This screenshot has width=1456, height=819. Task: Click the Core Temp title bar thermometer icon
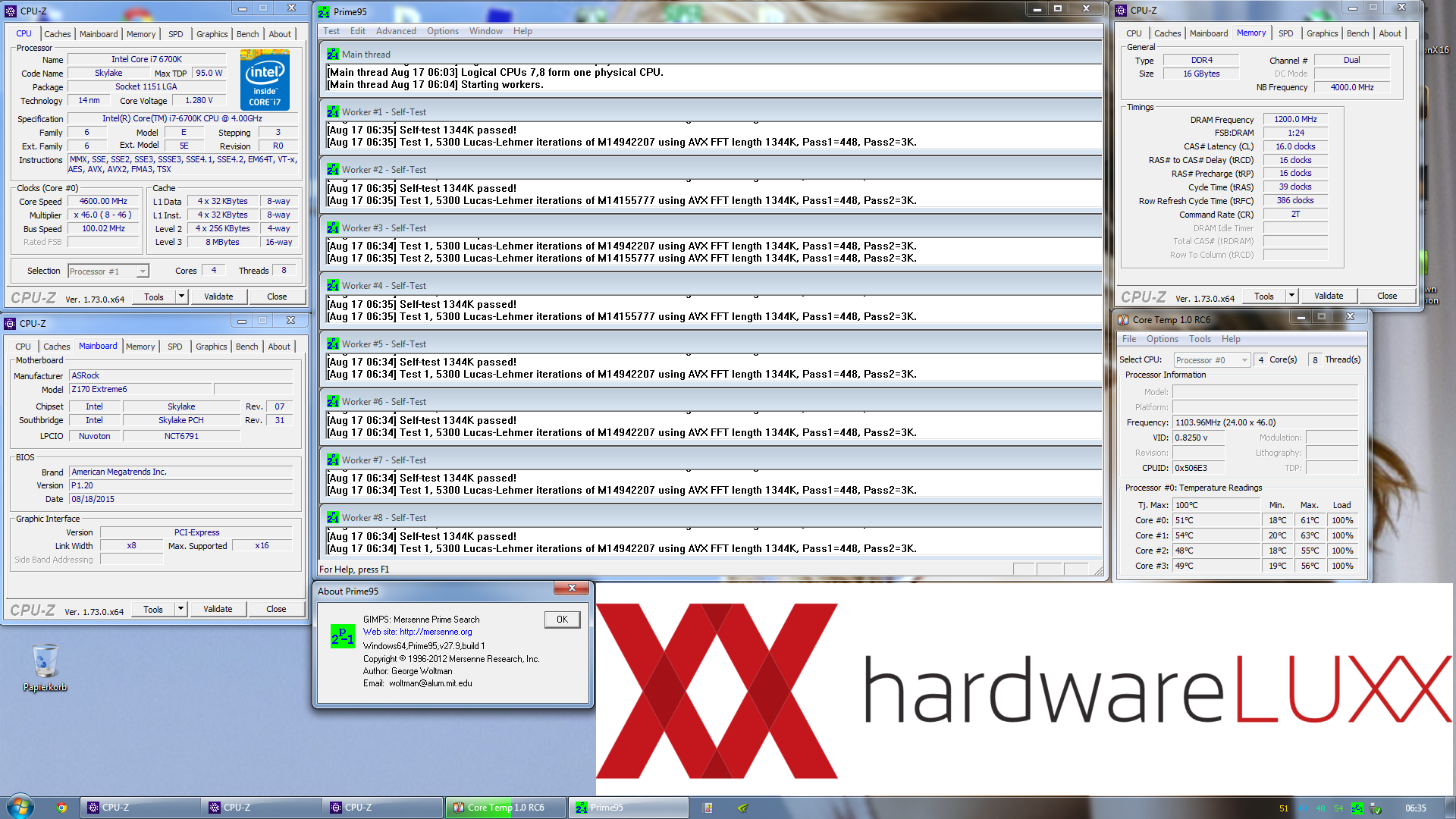point(1123,319)
